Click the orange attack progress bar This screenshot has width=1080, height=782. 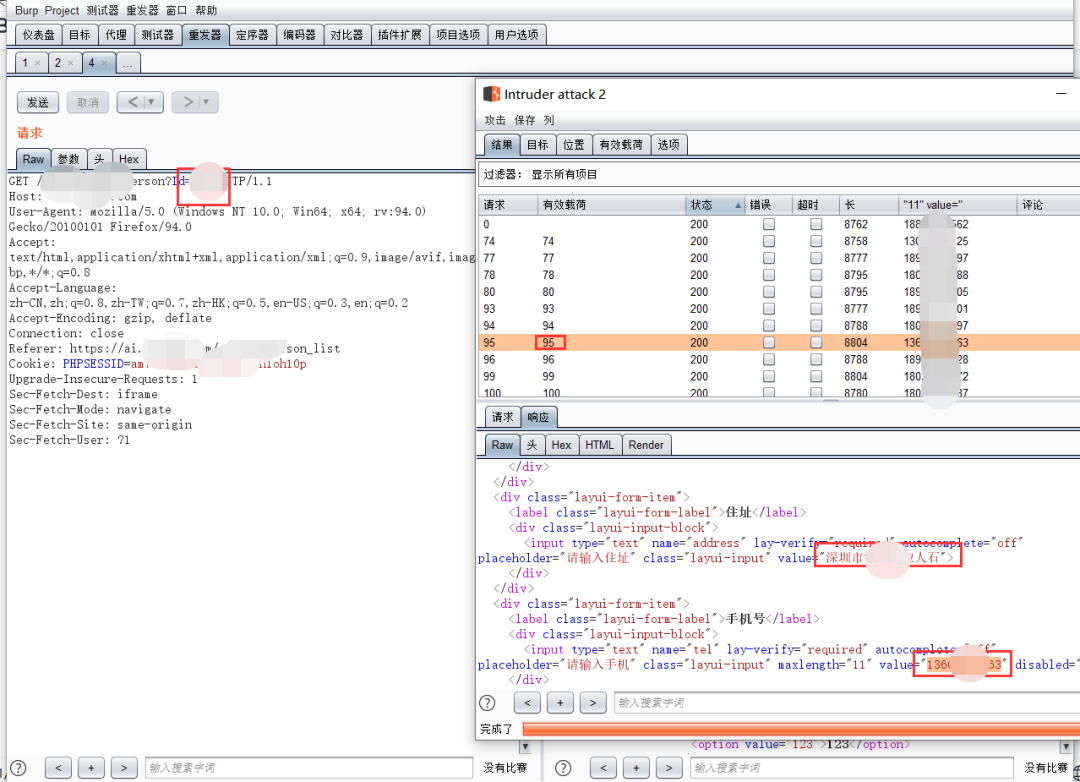coord(801,729)
